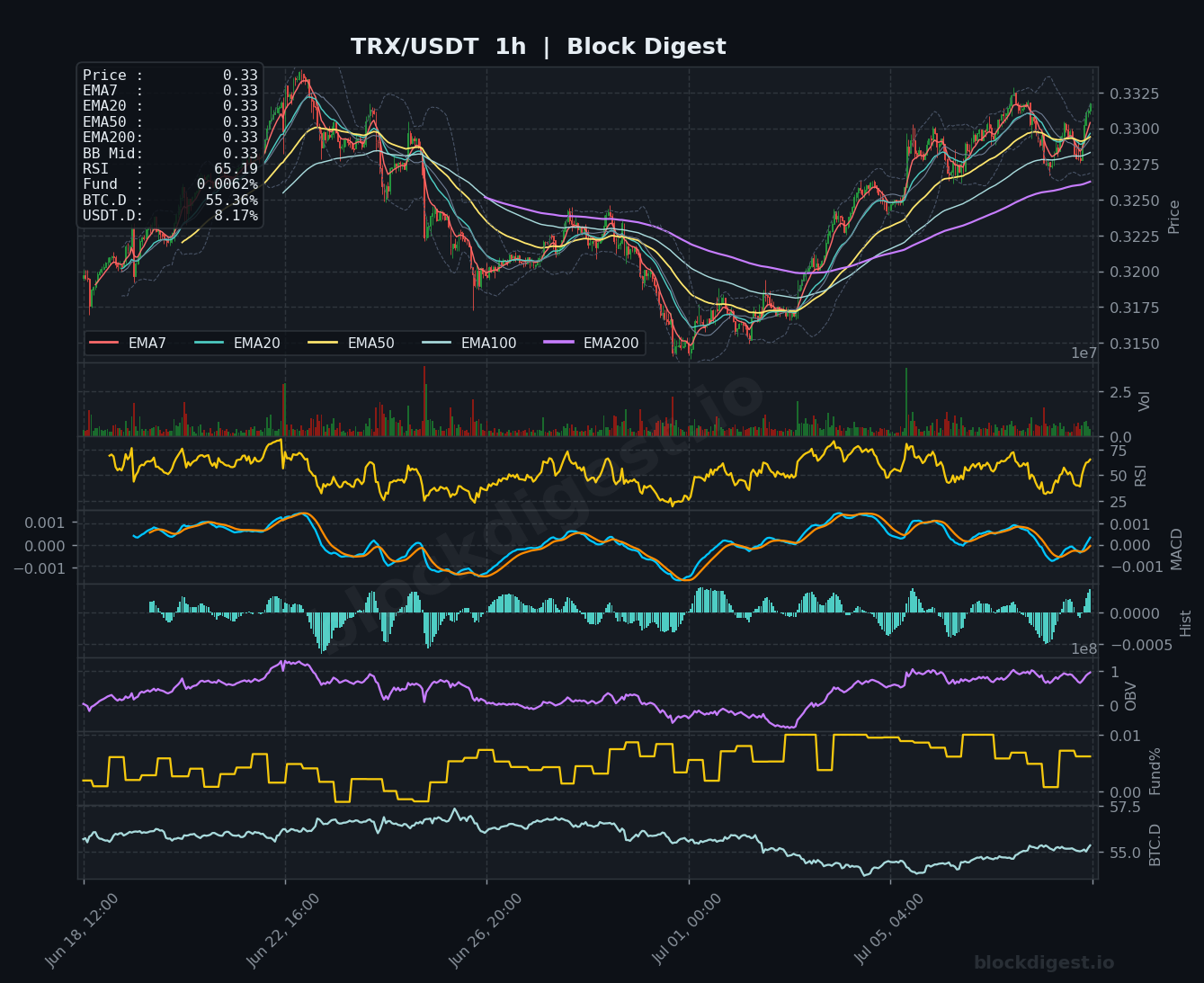Screen dimensions: 1204x983
Task: Click the 0.3150 price axis tick
Action: pyautogui.click(x=1135, y=344)
